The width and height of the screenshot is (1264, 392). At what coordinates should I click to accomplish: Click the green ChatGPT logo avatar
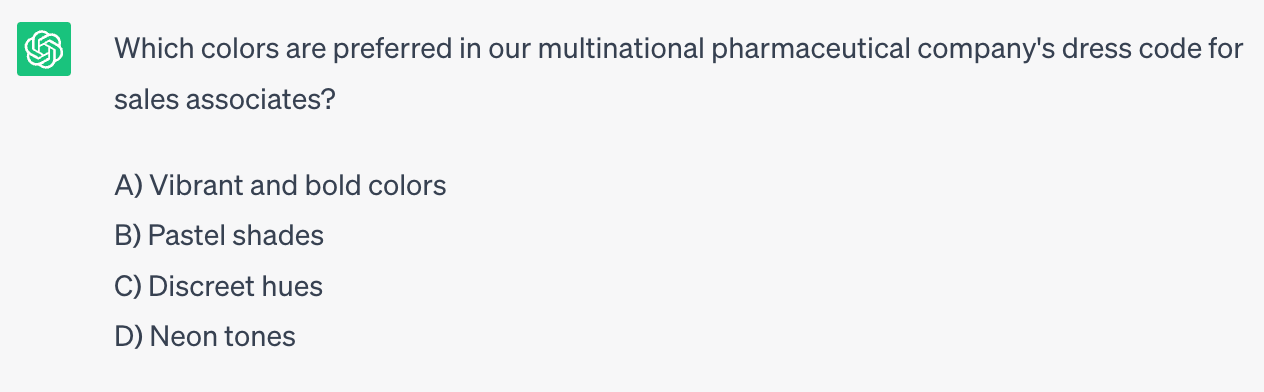pos(44,49)
